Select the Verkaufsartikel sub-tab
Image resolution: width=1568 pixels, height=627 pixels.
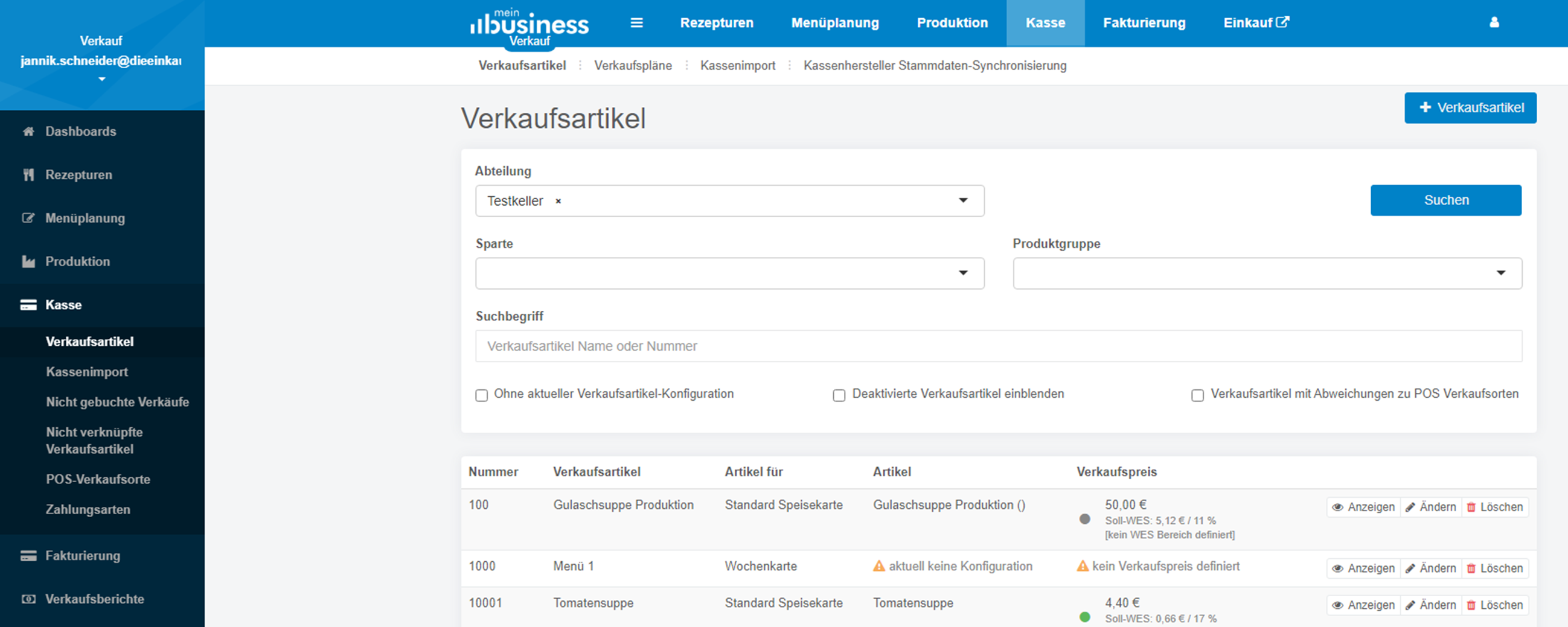(522, 66)
